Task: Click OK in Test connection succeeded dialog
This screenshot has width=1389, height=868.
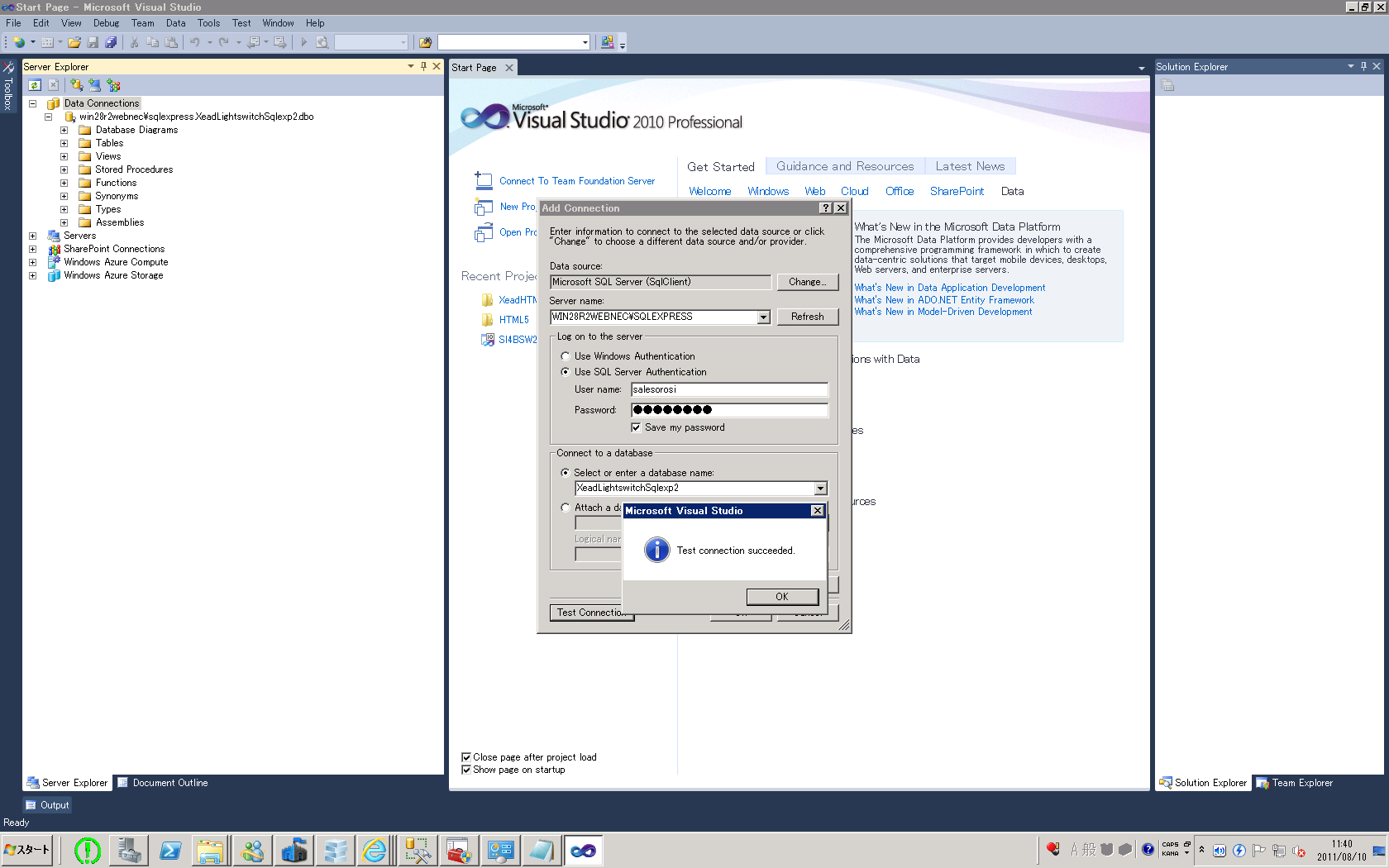Action: click(x=782, y=597)
